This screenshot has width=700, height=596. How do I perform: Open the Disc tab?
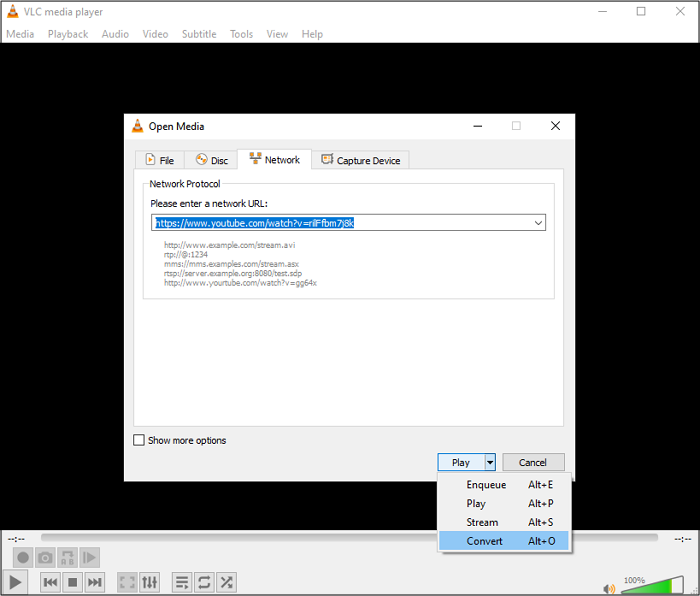coord(211,160)
